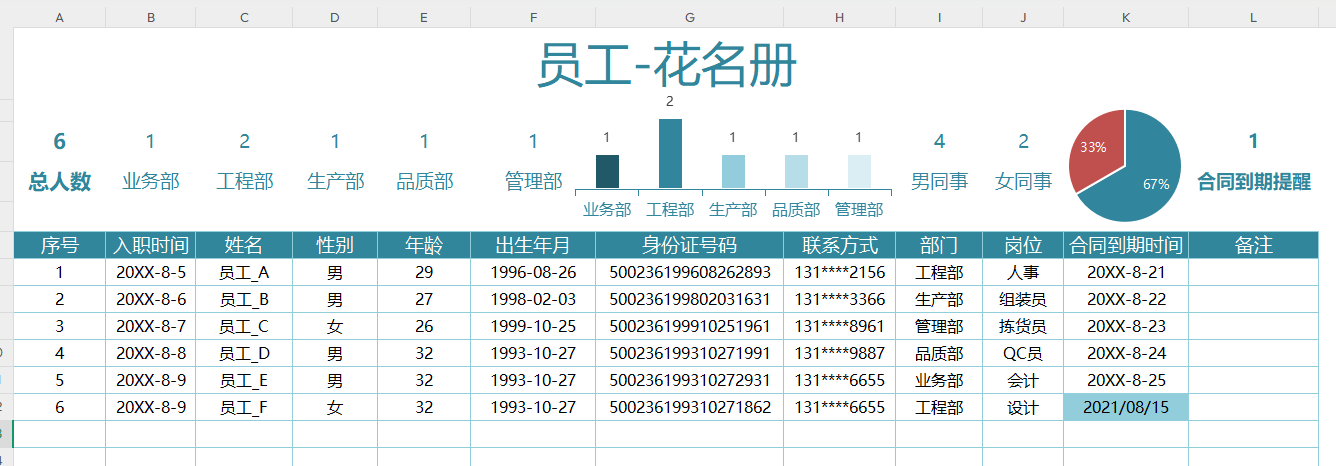Click the phone number 131****2156

coord(839,272)
